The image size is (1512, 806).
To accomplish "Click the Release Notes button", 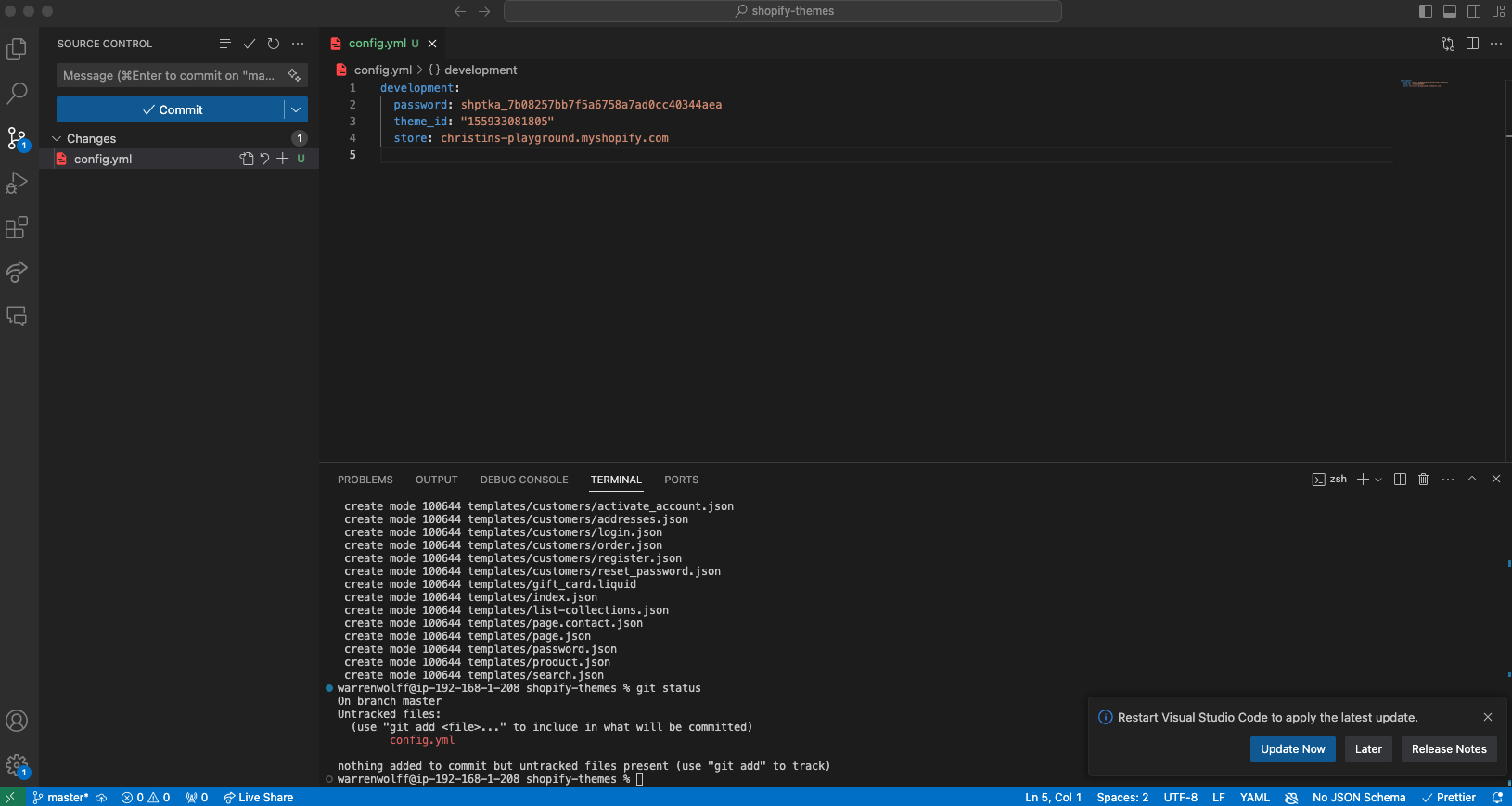I will (x=1448, y=749).
